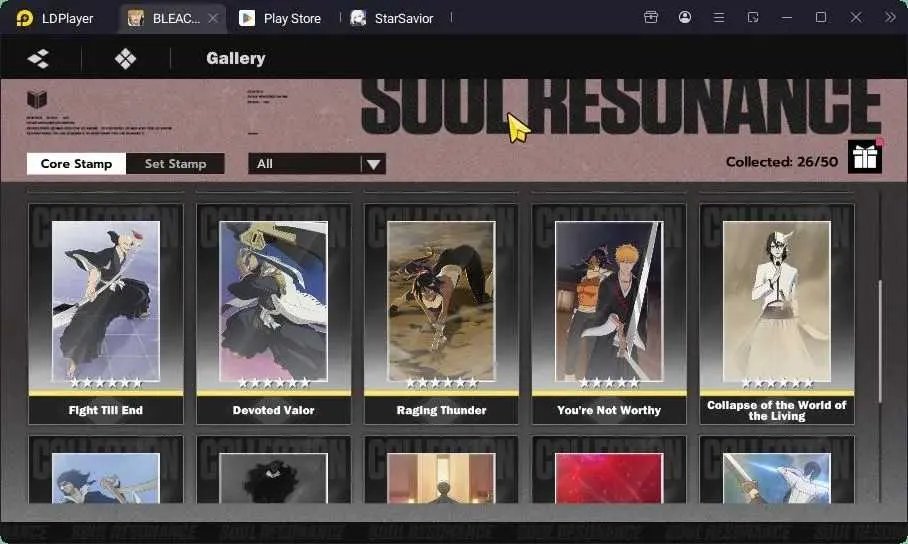Claim collection reward via gift icon
908x544 pixels.
point(865,157)
